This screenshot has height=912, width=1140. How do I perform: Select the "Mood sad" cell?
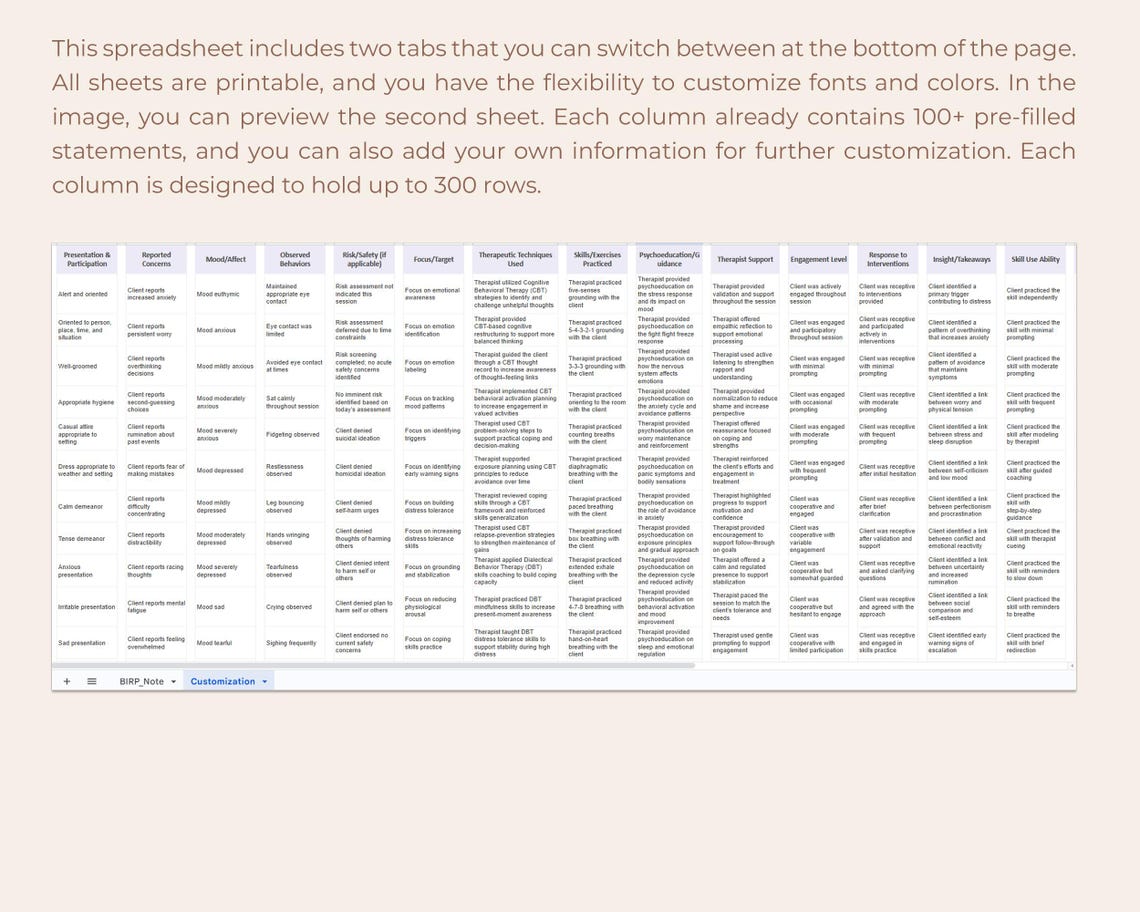225,607
